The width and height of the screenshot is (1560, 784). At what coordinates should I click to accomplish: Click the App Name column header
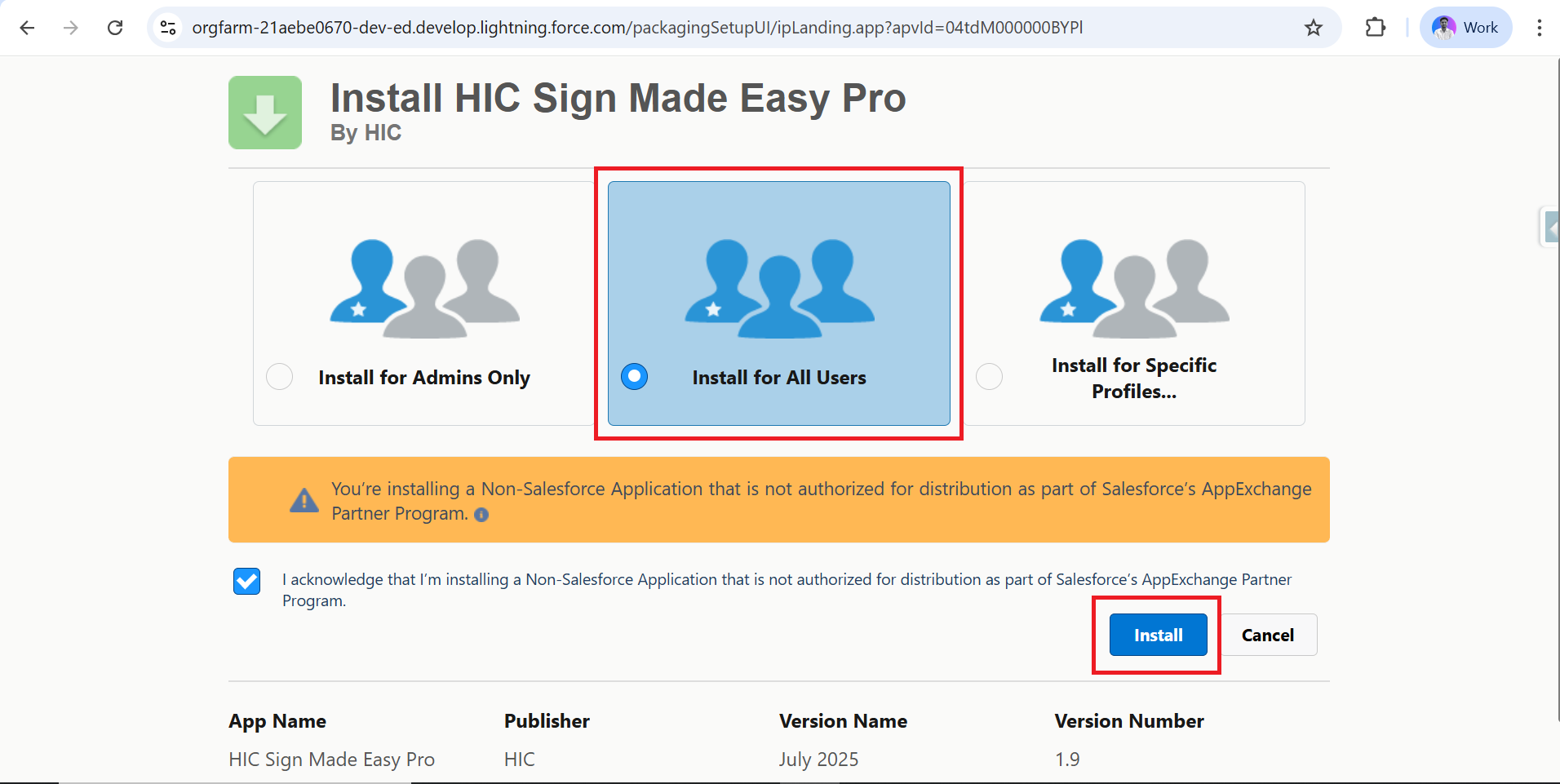(x=277, y=721)
